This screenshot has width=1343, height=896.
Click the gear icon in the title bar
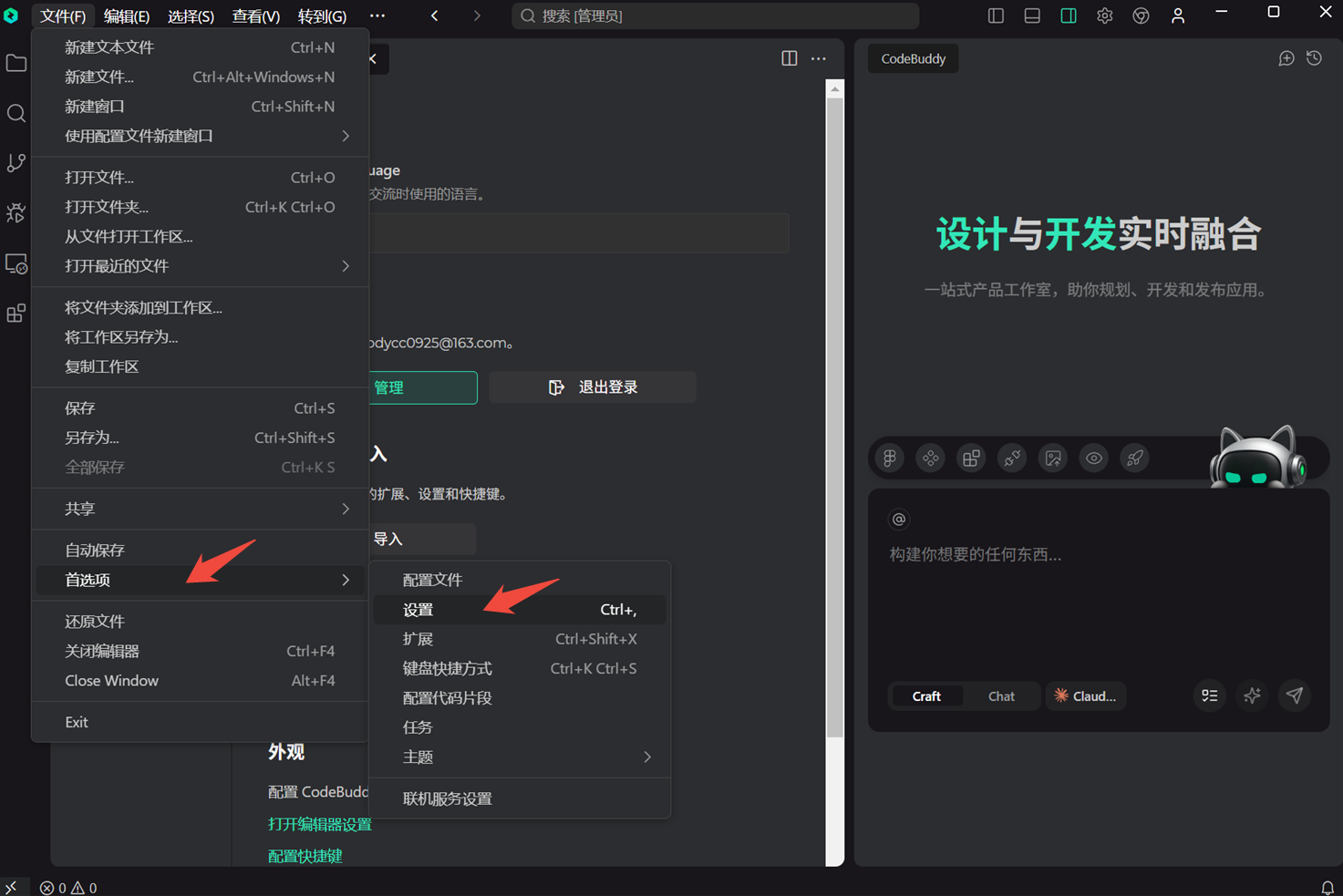[1105, 15]
